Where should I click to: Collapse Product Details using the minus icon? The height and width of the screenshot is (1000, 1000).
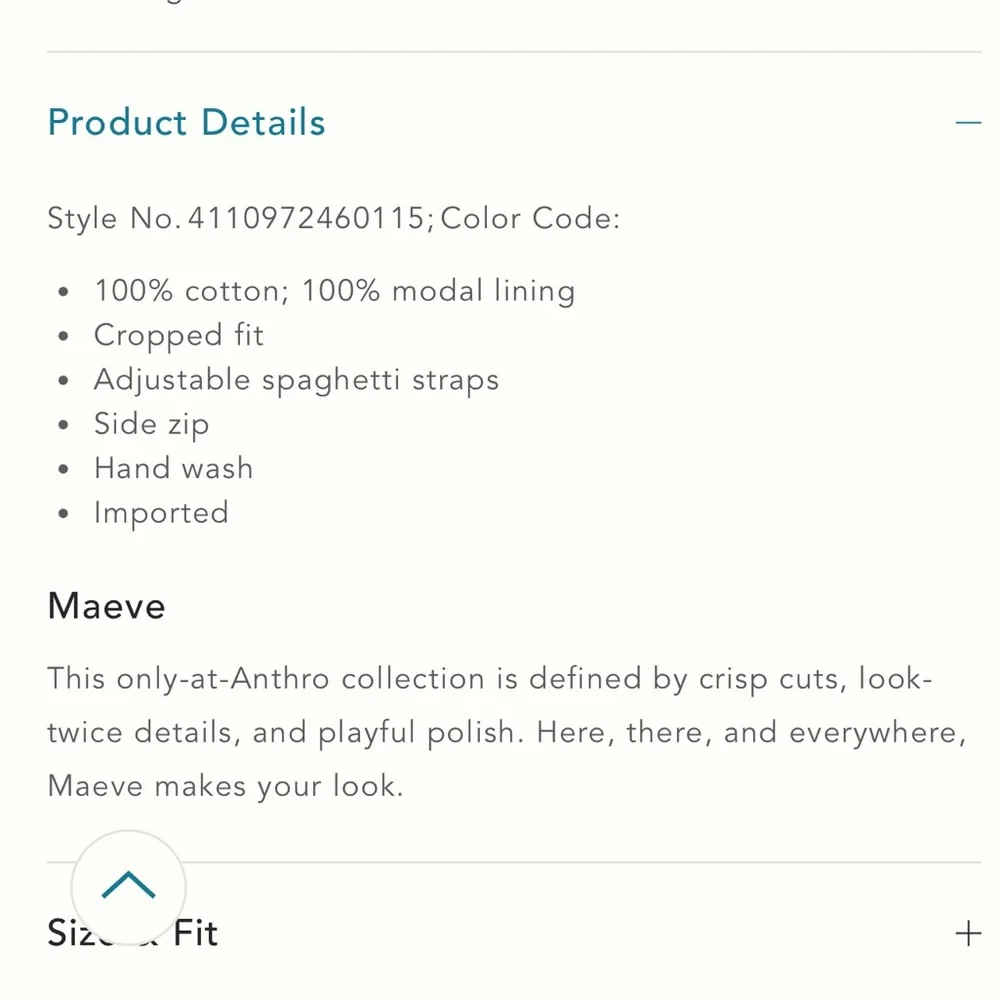pos(967,123)
